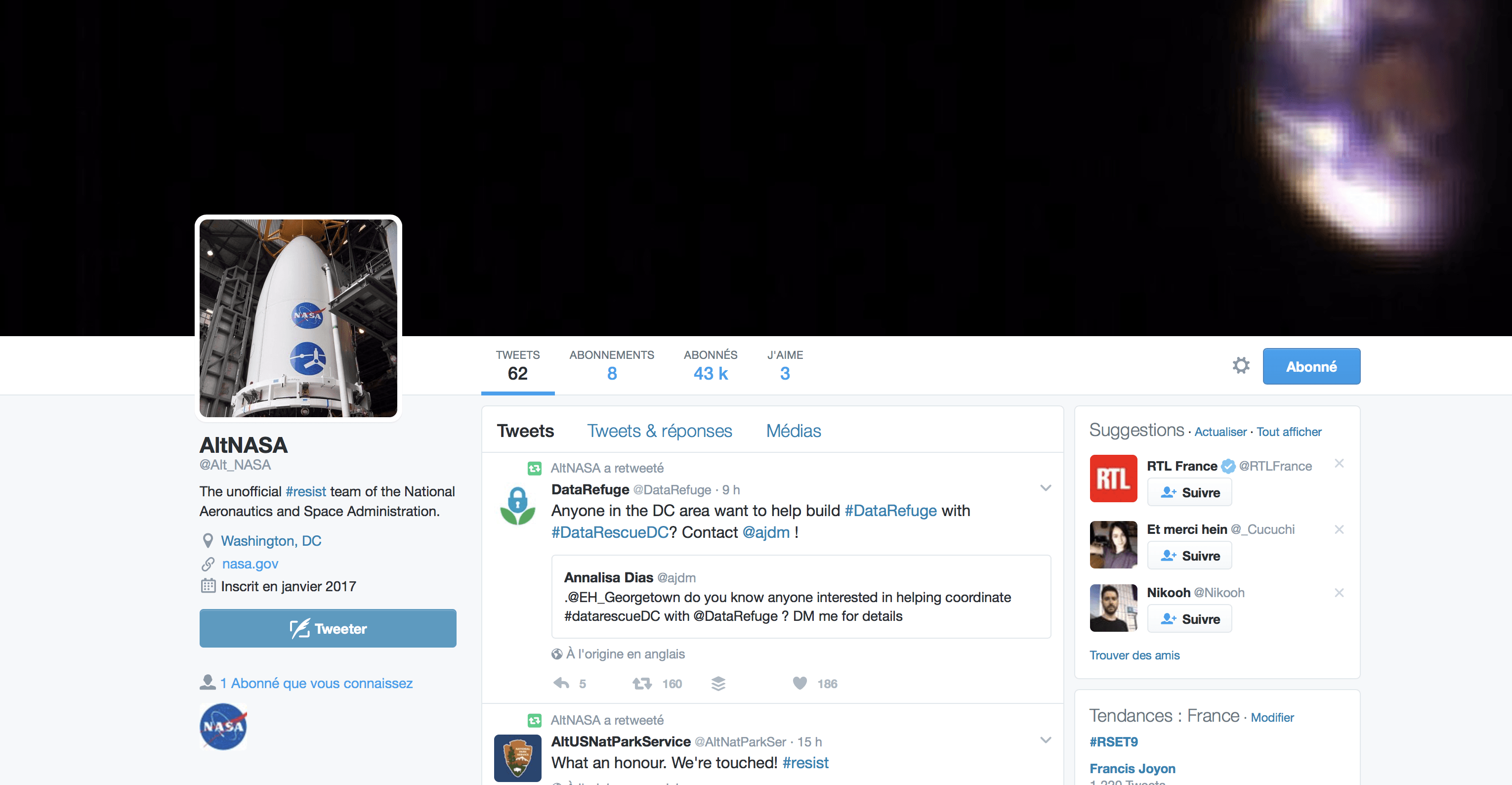
Task: Open the DataRefuge account name
Action: [590, 489]
